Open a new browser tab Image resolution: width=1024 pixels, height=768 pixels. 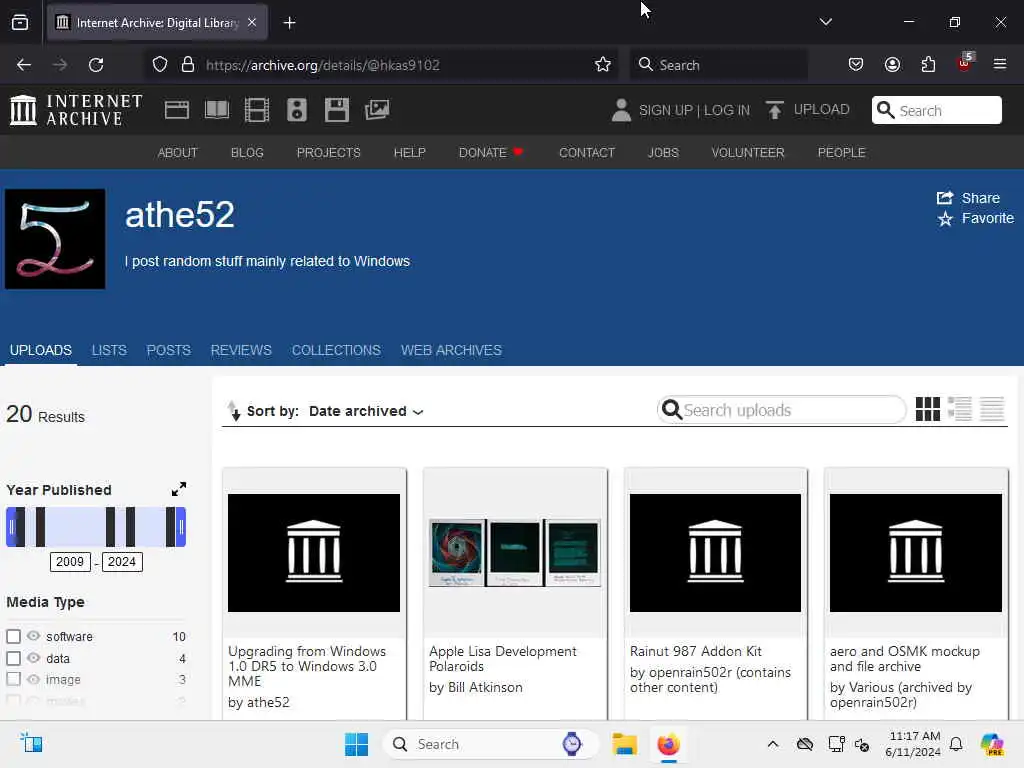coord(289,23)
